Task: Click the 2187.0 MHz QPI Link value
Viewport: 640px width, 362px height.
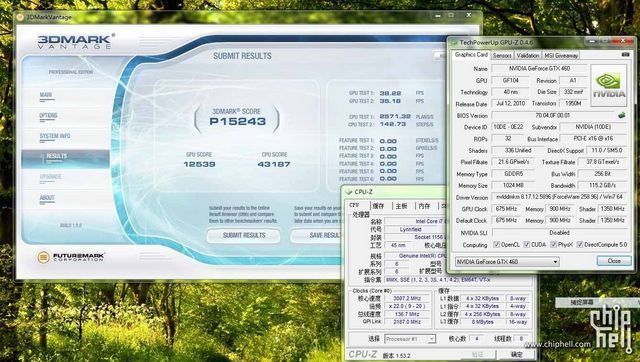Action: tap(407, 322)
